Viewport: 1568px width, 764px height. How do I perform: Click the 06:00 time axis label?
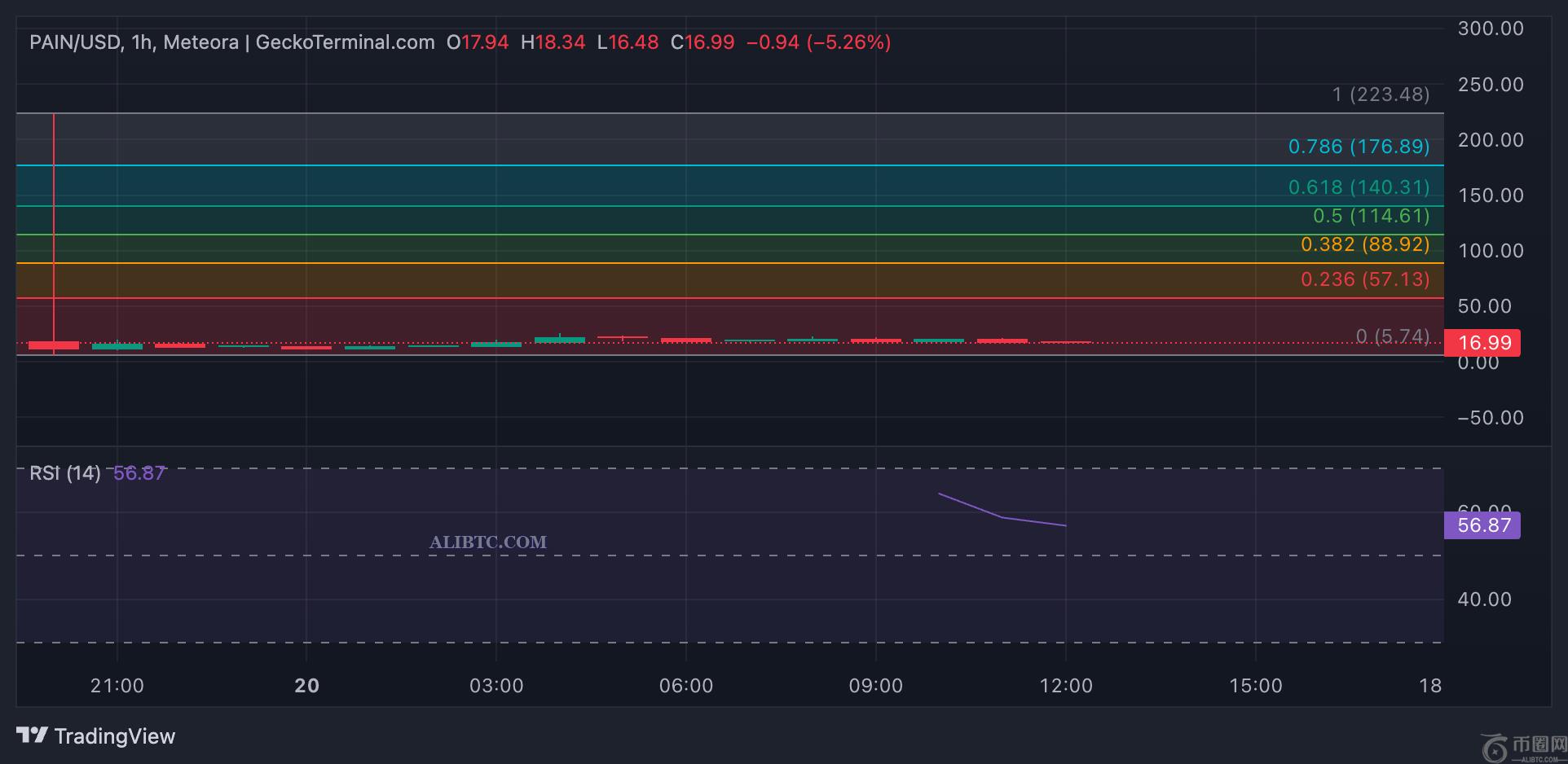pos(685,686)
